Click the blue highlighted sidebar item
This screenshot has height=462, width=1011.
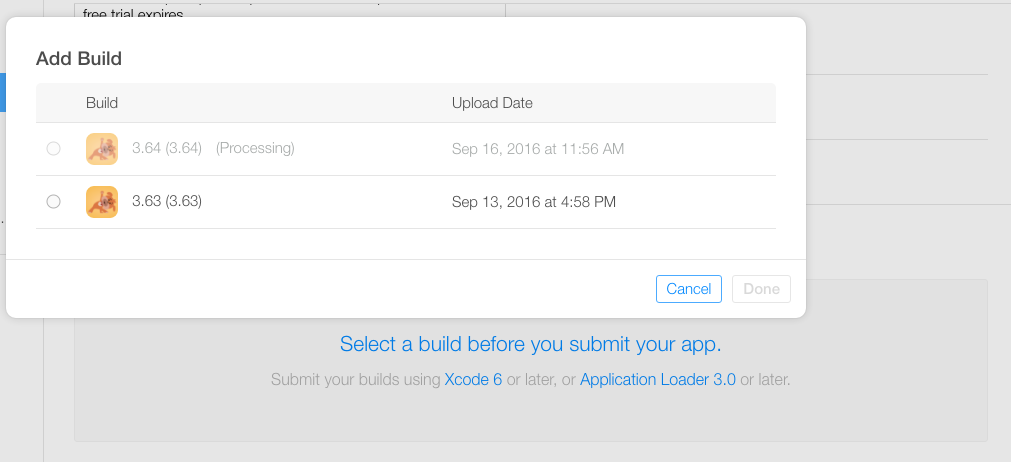[3, 92]
